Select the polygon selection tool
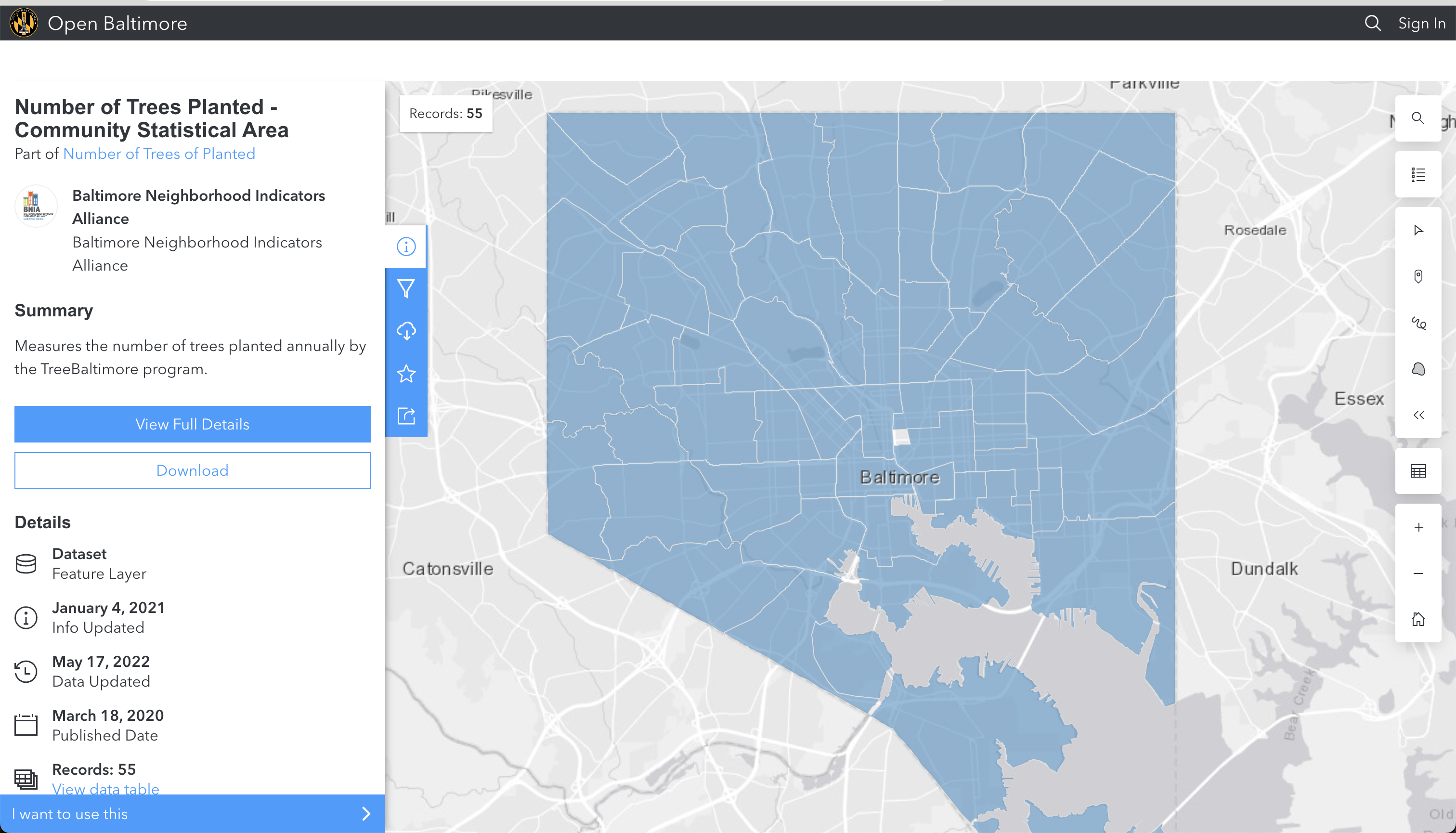This screenshot has height=833, width=1456. coord(1418,369)
